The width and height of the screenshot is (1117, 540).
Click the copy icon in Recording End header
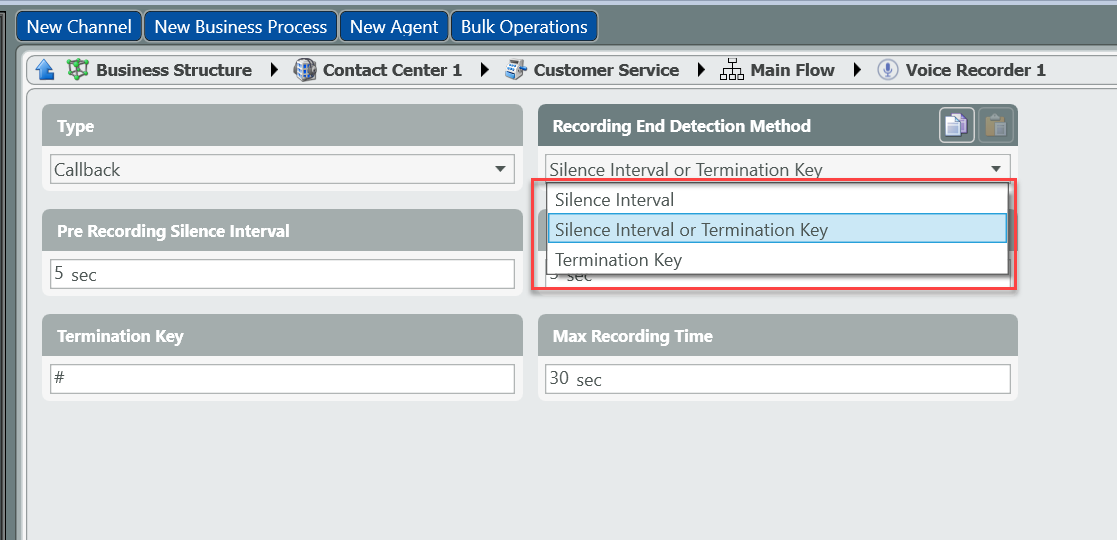tap(957, 125)
